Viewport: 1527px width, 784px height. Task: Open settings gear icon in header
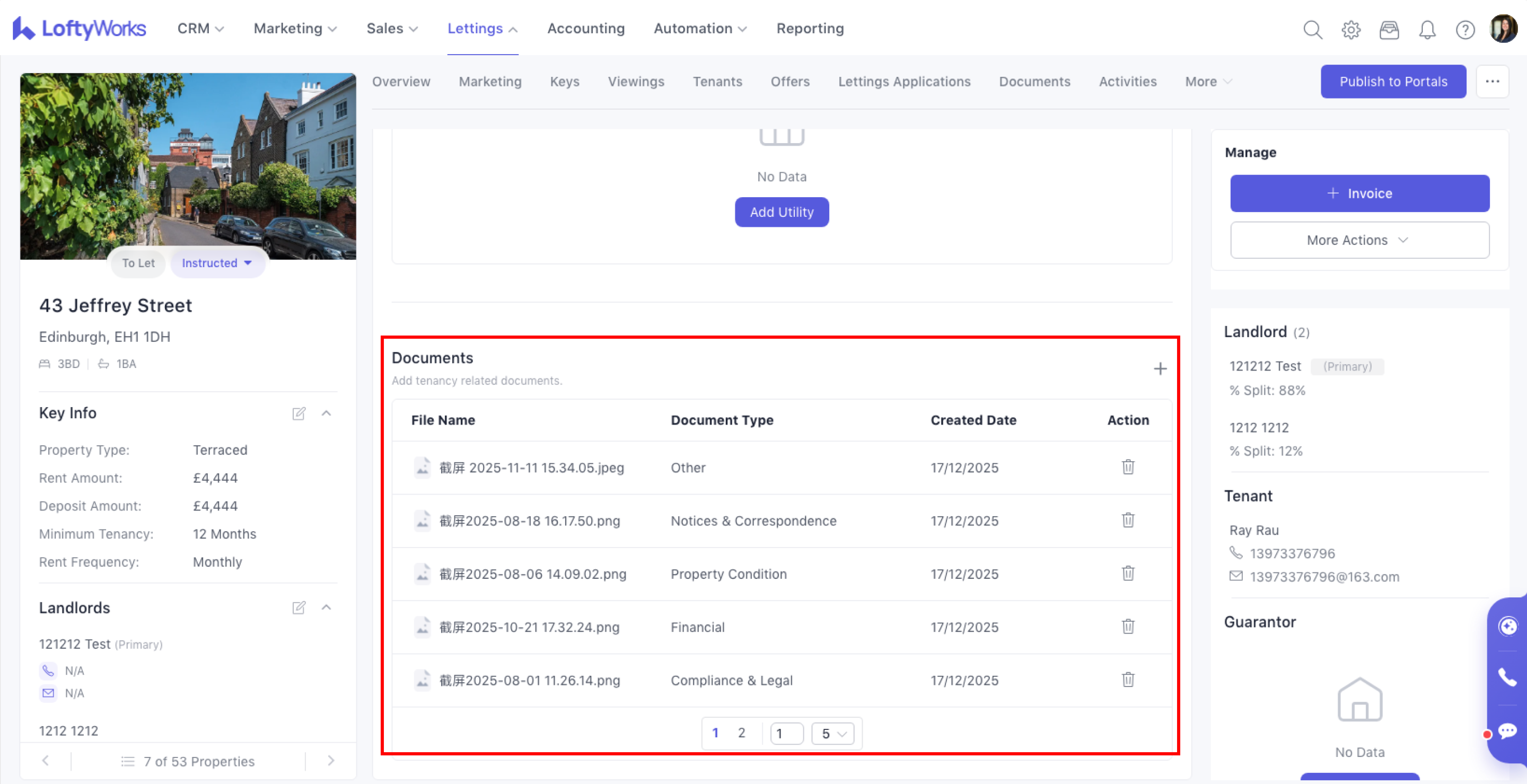1351,29
